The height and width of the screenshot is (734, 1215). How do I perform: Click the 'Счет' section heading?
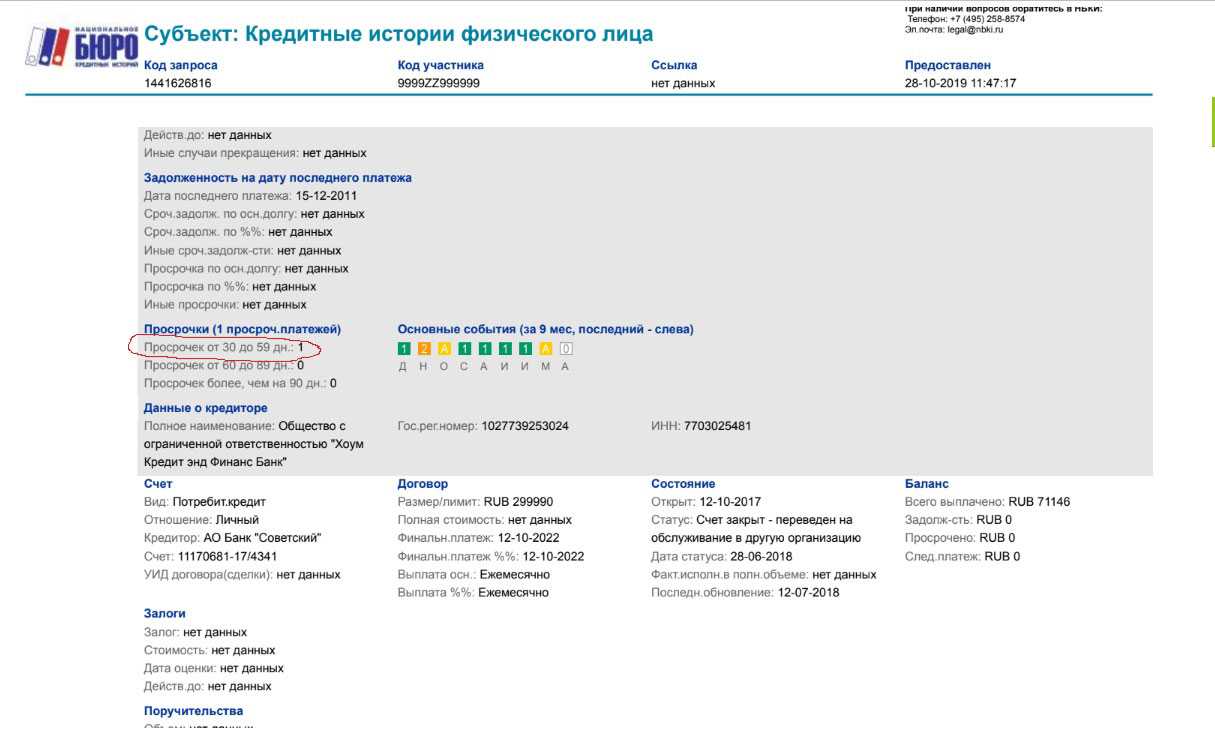point(158,484)
